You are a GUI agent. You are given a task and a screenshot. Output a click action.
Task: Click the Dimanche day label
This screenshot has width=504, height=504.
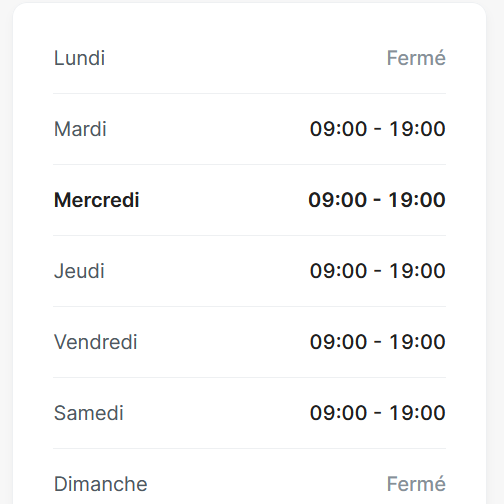click(x=100, y=484)
